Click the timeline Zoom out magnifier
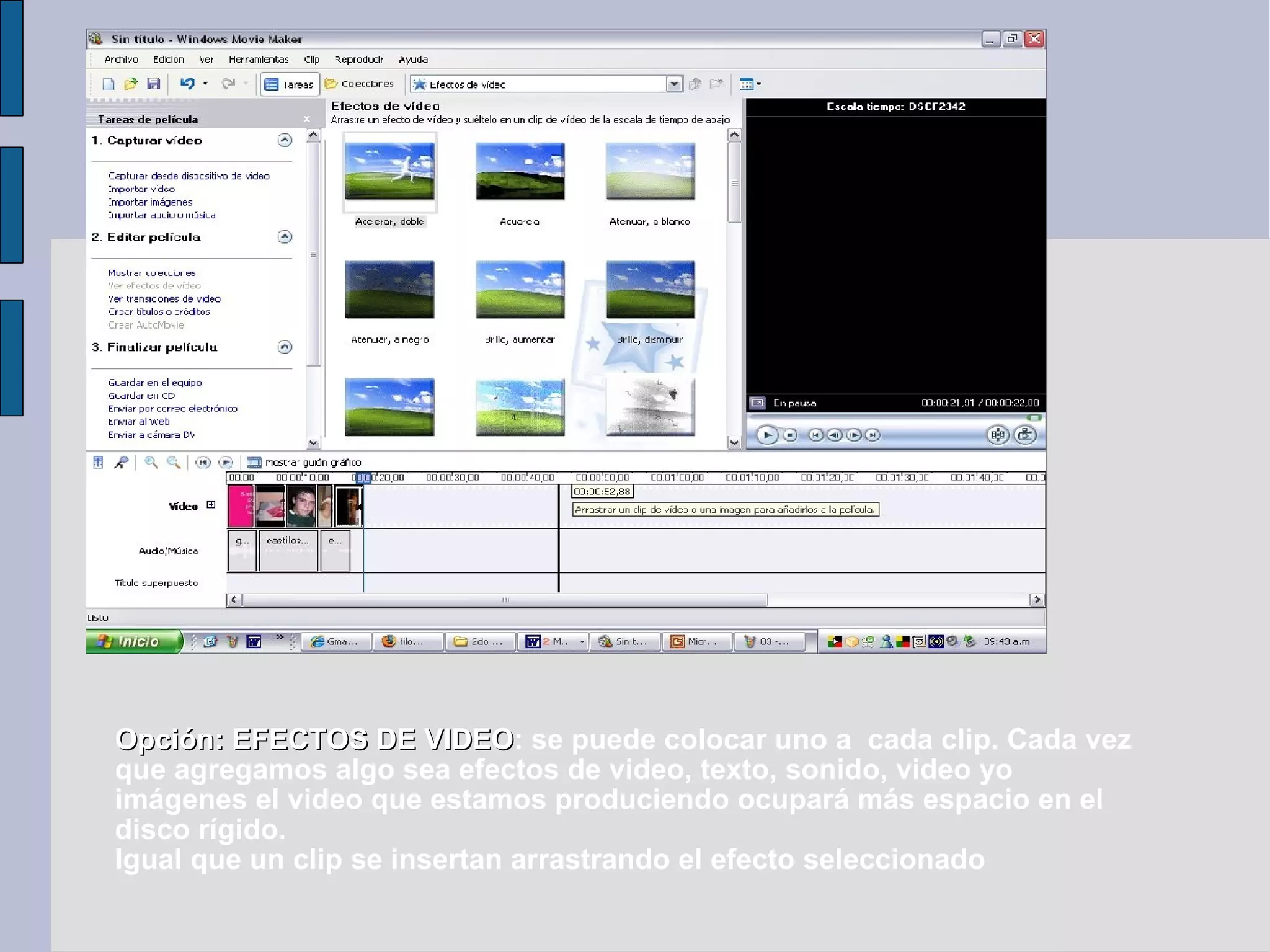 click(174, 462)
